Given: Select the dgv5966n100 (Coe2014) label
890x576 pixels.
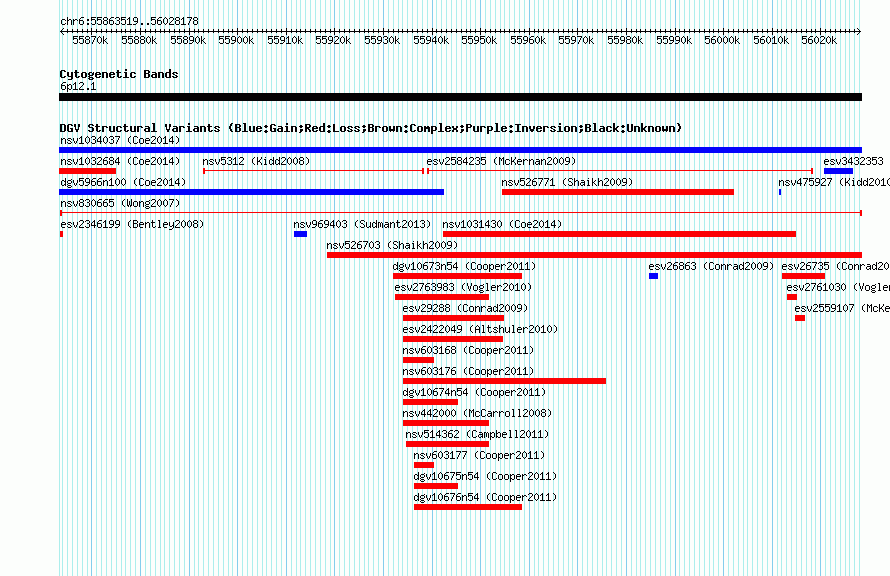Looking at the screenshot, I should tap(123, 182).
